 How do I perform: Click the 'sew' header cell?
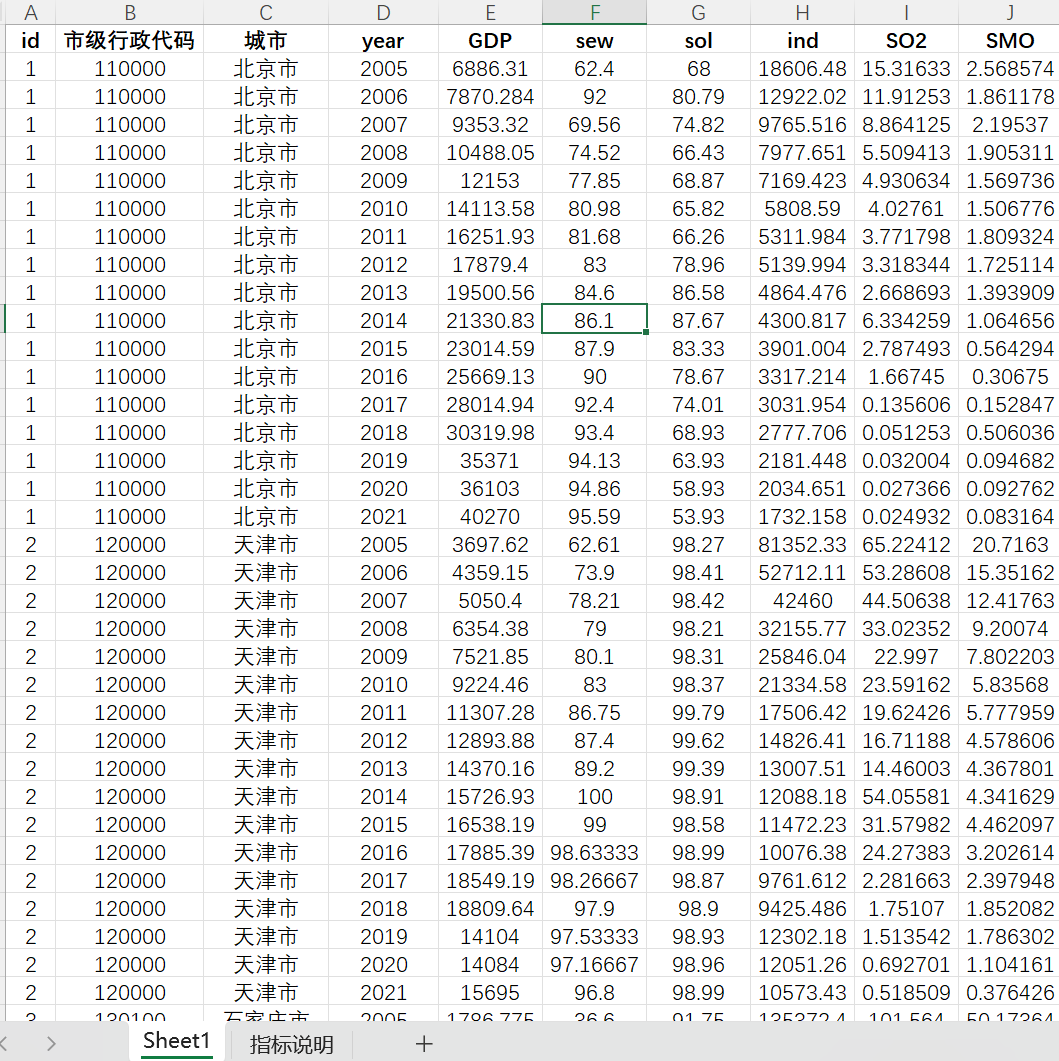pos(595,41)
